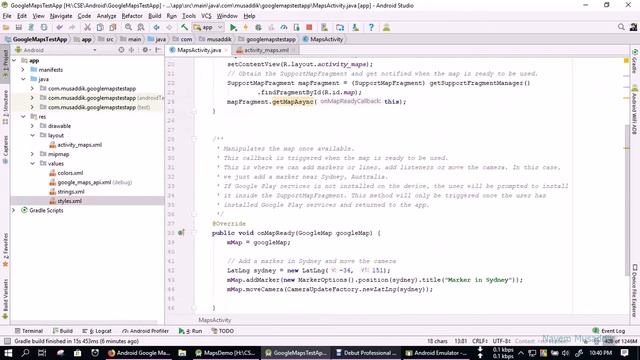640x360 pixels.
Task: Select the MapsActivity.java editor tab
Action: pos(198,50)
